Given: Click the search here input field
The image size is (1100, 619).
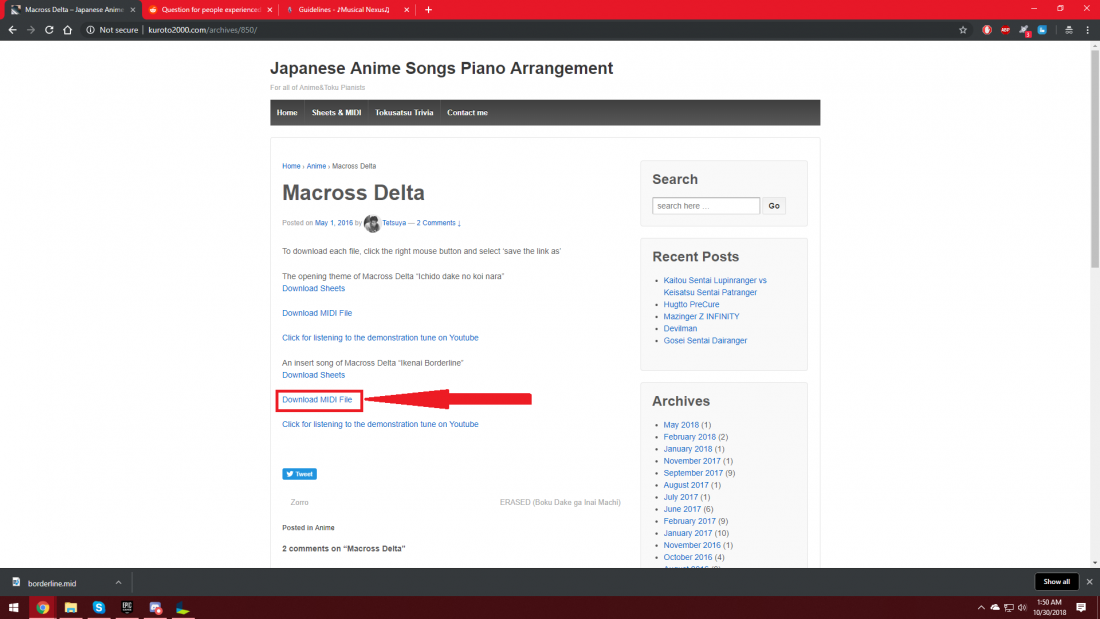Looking at the screenshot, I should click(x=706, y=206).
